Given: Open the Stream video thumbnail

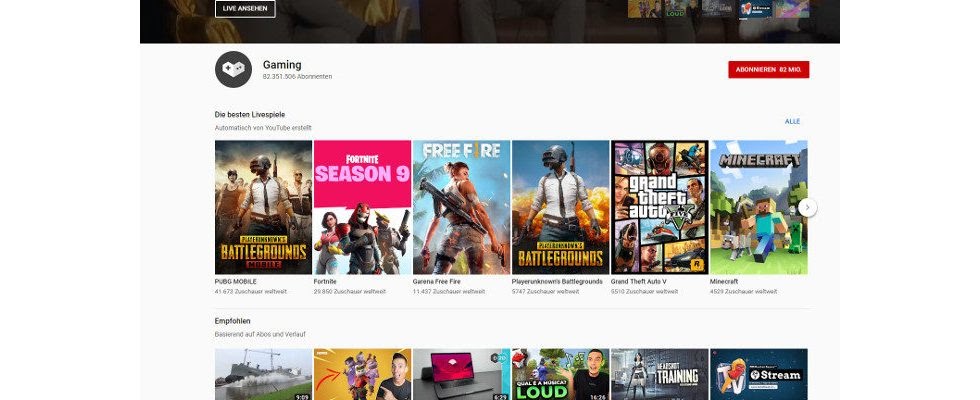Looking at the screenshot, I should point(758,374).
